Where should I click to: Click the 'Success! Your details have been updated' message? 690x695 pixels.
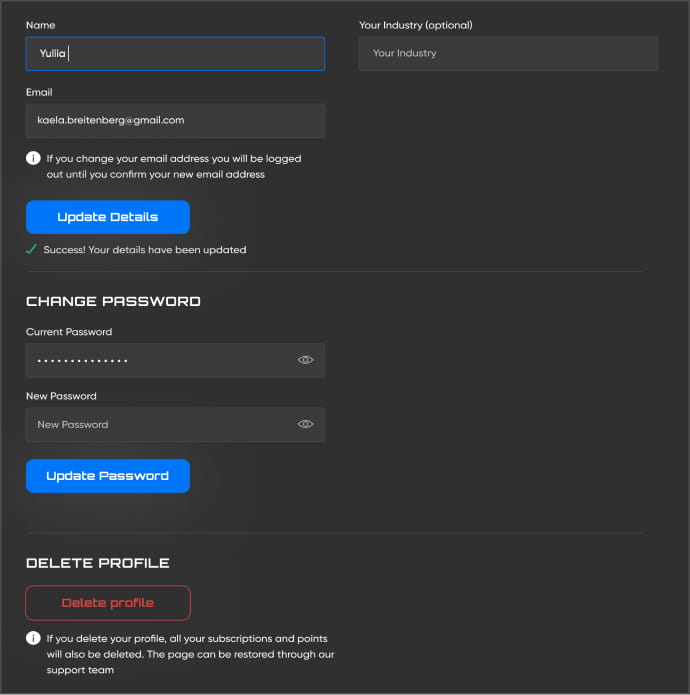coord(145,250)
